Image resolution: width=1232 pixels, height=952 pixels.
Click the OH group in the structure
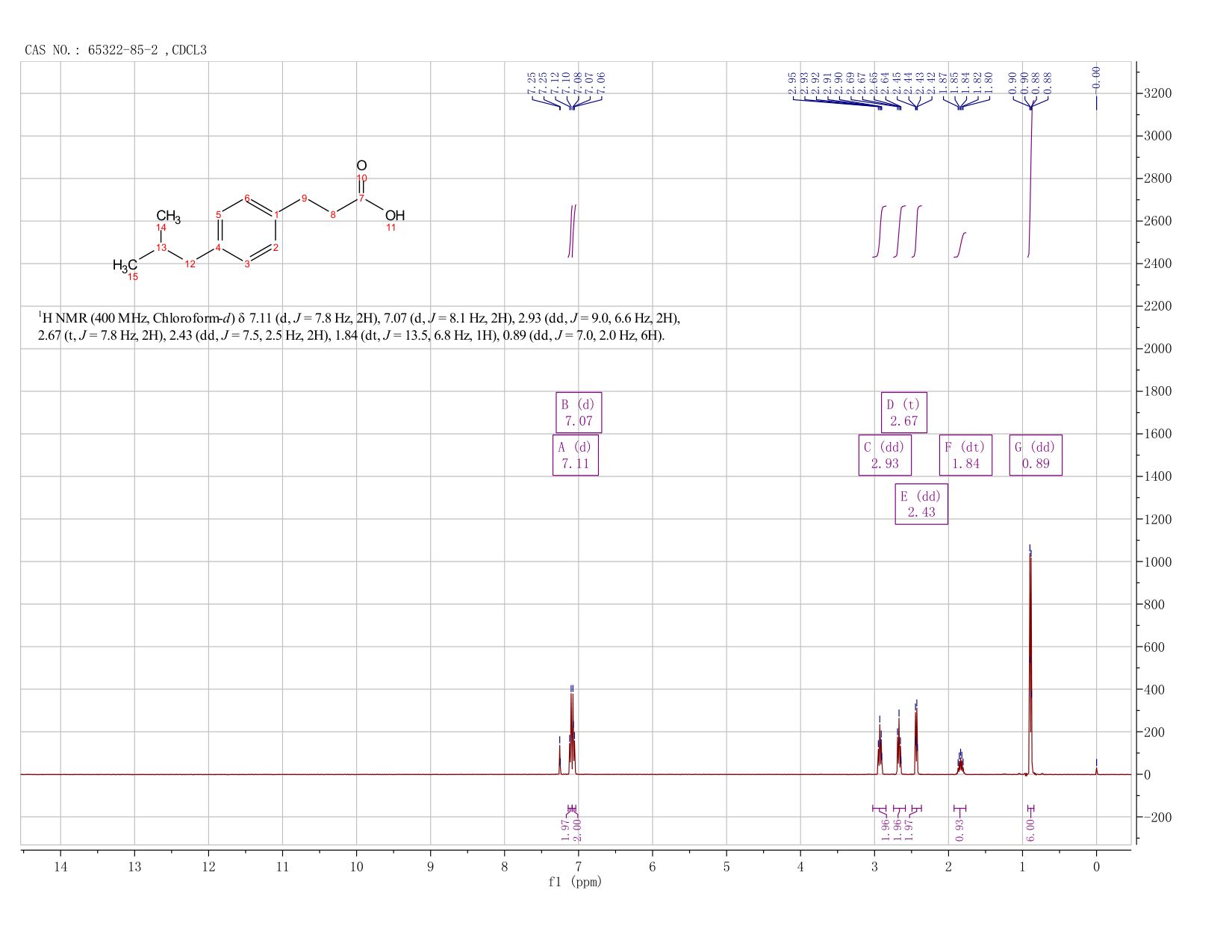[x=395, y=216]
